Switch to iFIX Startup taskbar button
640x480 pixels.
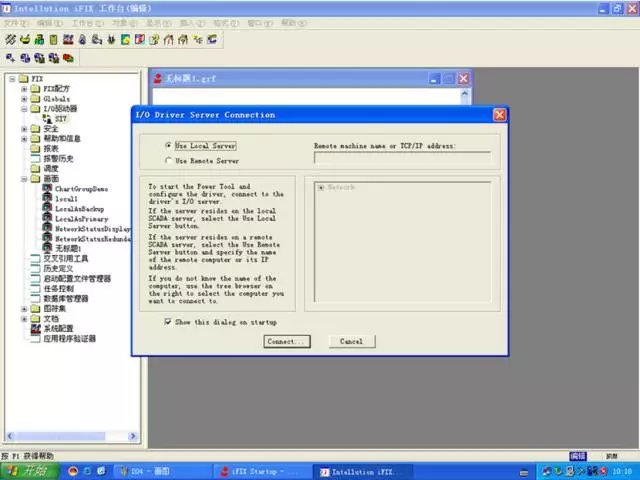(x=262, y=471)
